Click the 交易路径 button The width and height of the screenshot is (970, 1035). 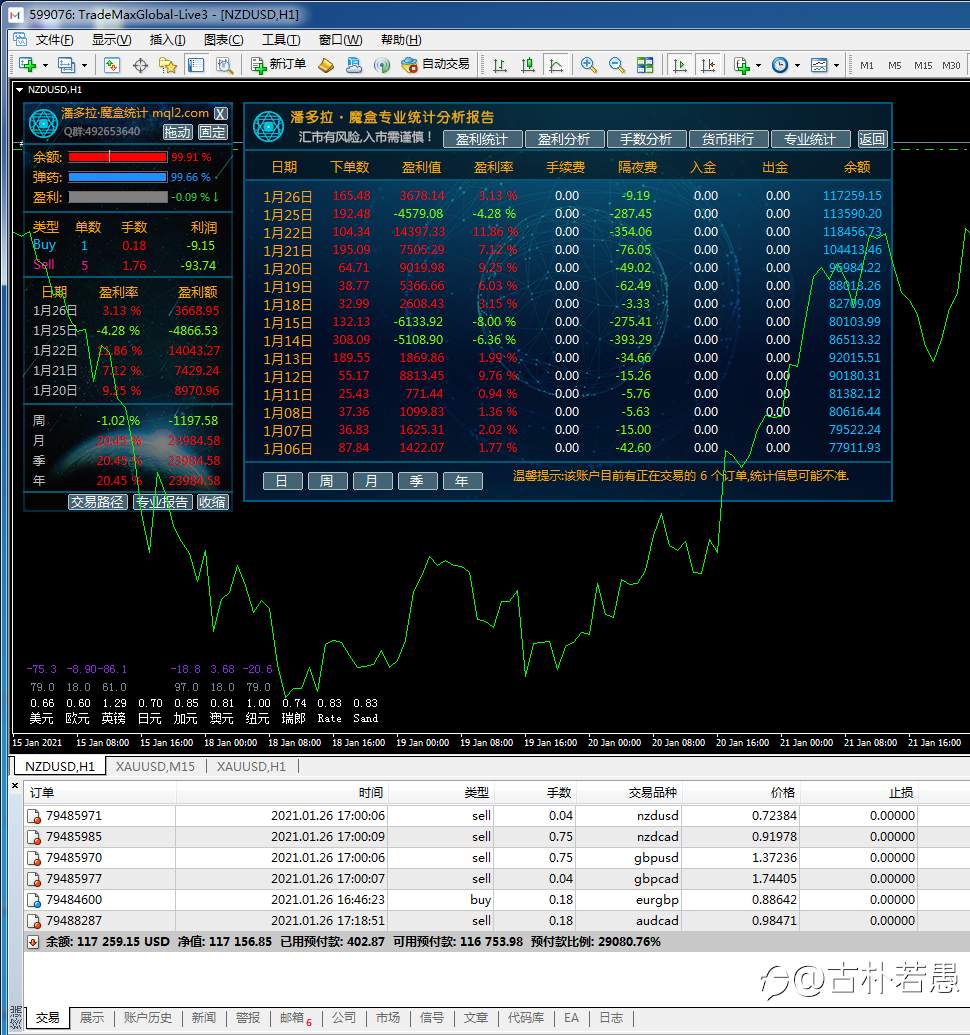click(98, 502)
